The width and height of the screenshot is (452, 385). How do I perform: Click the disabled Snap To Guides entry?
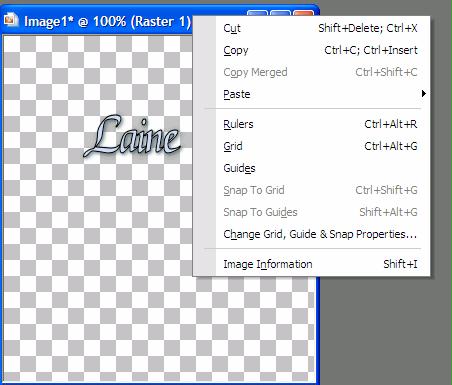(312, 212)
